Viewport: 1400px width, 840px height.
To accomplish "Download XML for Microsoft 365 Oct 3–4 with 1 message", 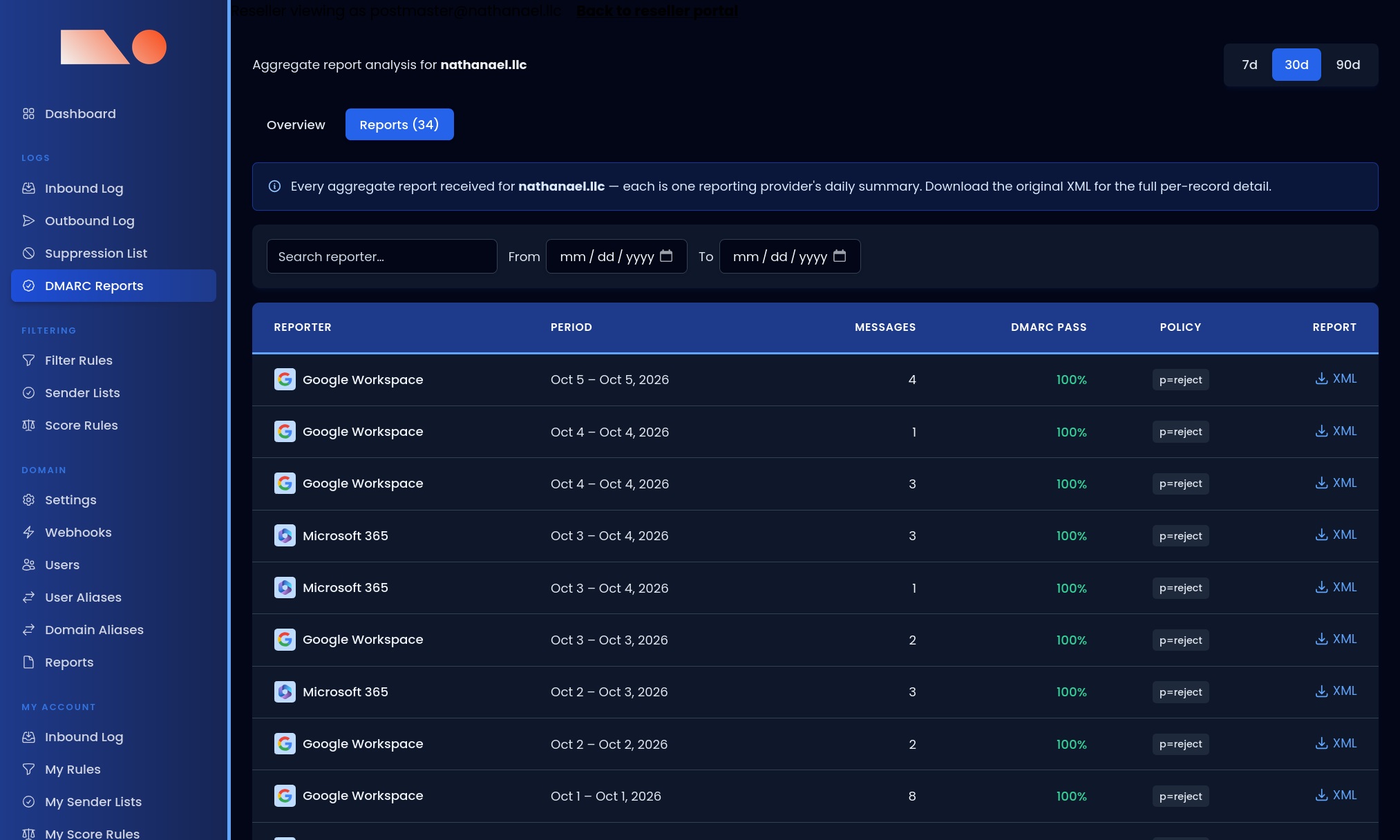I will pyautogui.click(x=1336, y=587).
